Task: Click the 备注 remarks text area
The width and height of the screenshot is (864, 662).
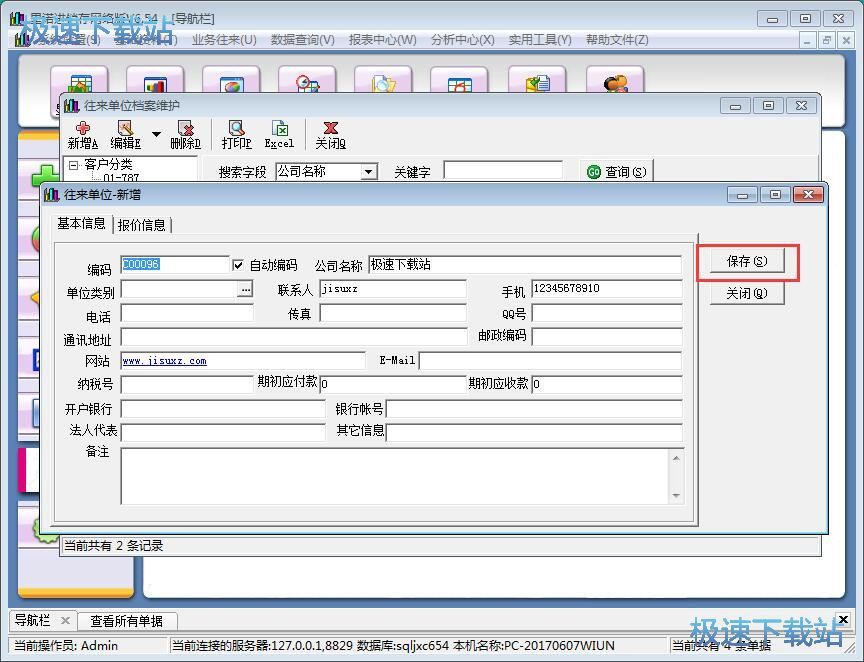Action: coord(395,476)
